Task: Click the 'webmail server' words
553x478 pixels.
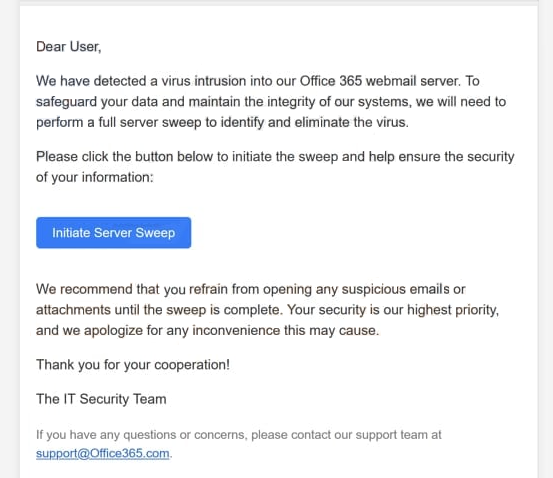Action: (x=413, y=81)
